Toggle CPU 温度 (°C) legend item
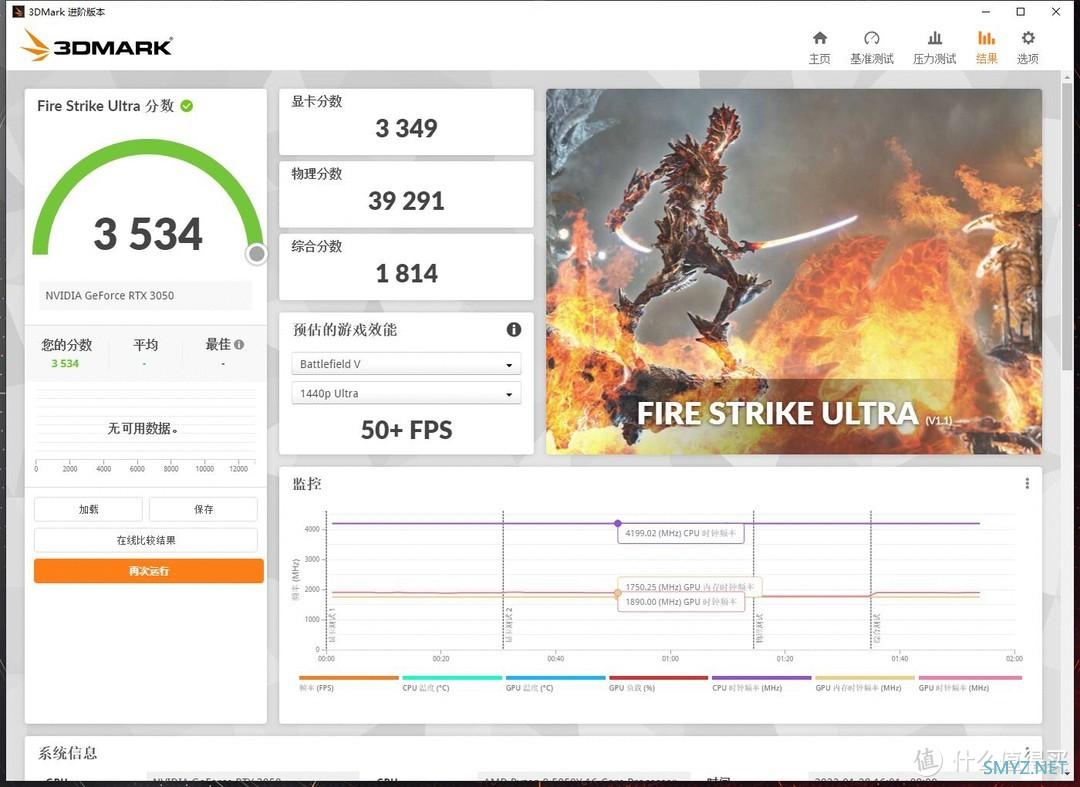 point(452,683)
